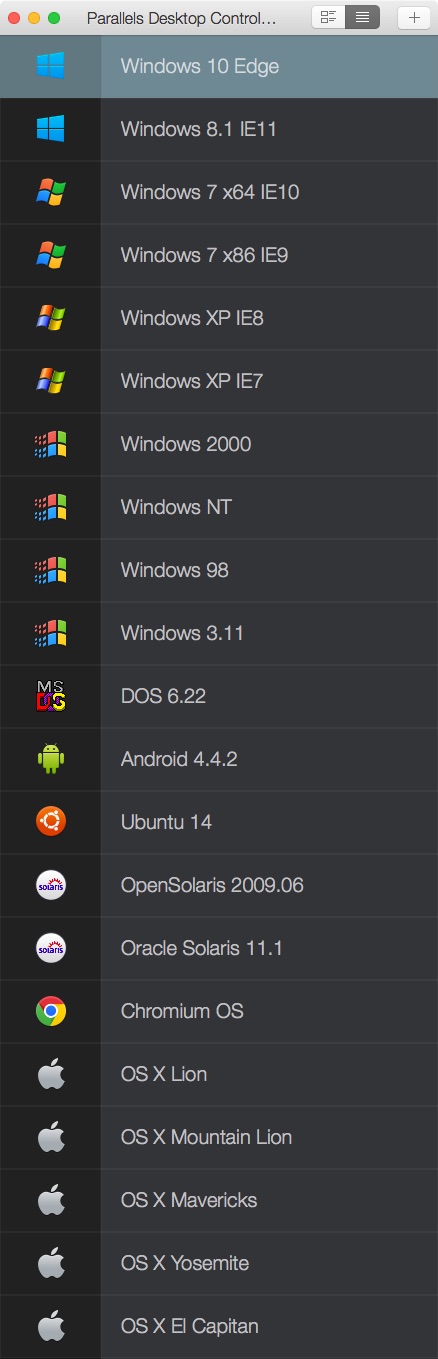Click the Parallels Desktop Control Center window title
This screenshot has height=1359, width=438.
pos(182,18)
